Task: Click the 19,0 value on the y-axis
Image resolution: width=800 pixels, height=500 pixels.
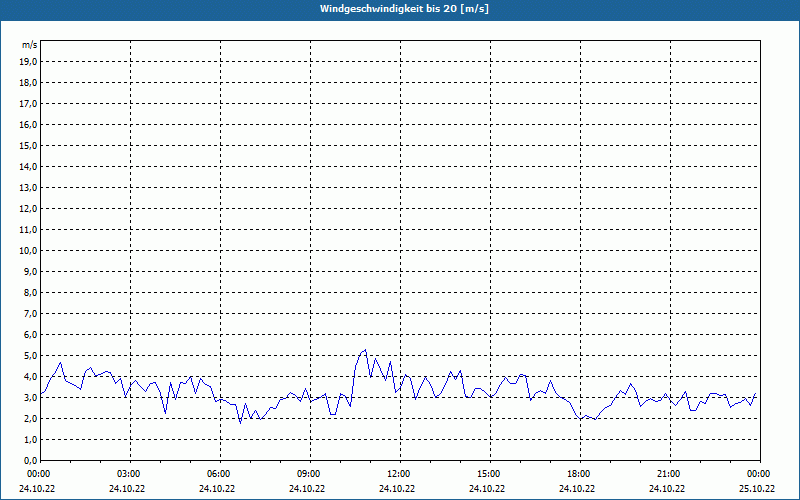Action: tap(29, 61)
